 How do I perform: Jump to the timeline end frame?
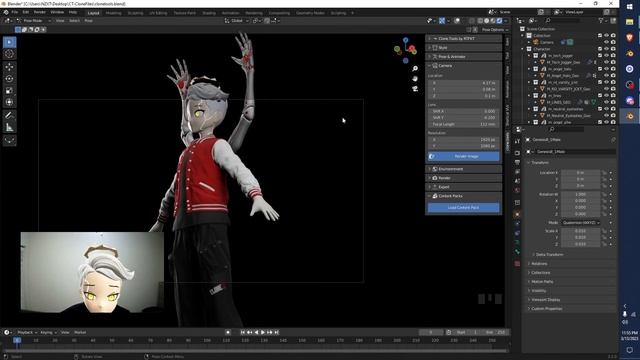coord(276,332)
